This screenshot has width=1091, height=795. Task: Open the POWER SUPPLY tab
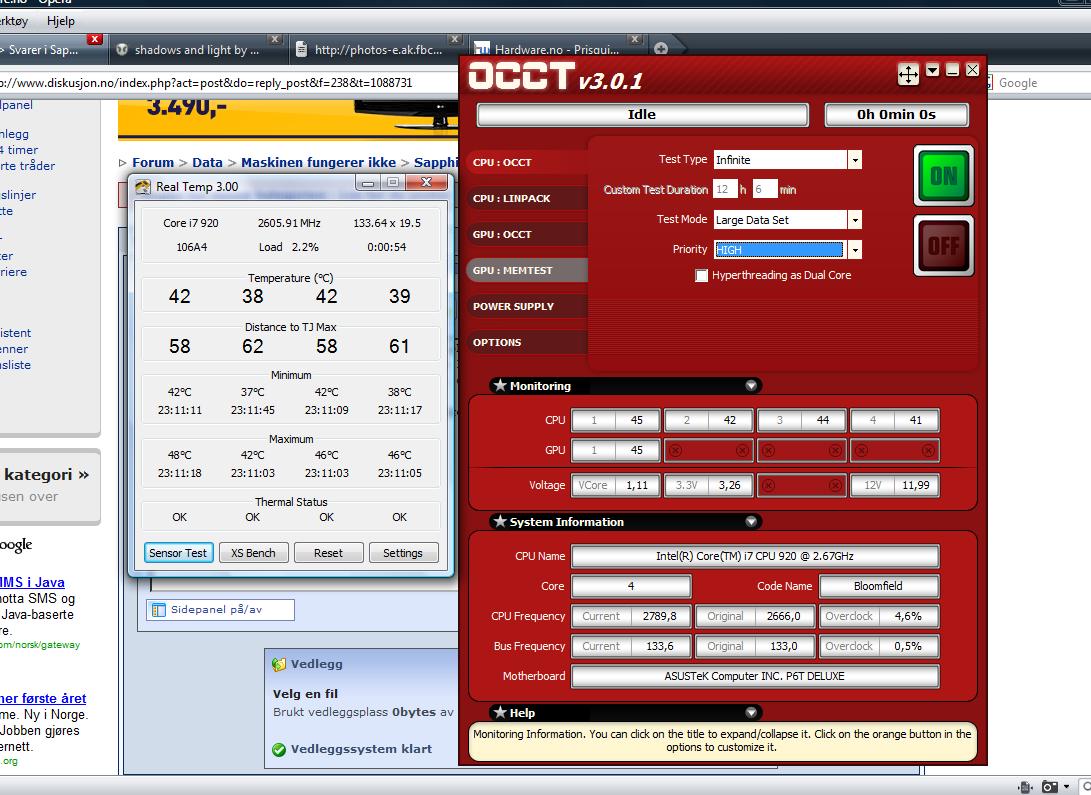pyautogui.click(x=527, y=306)
